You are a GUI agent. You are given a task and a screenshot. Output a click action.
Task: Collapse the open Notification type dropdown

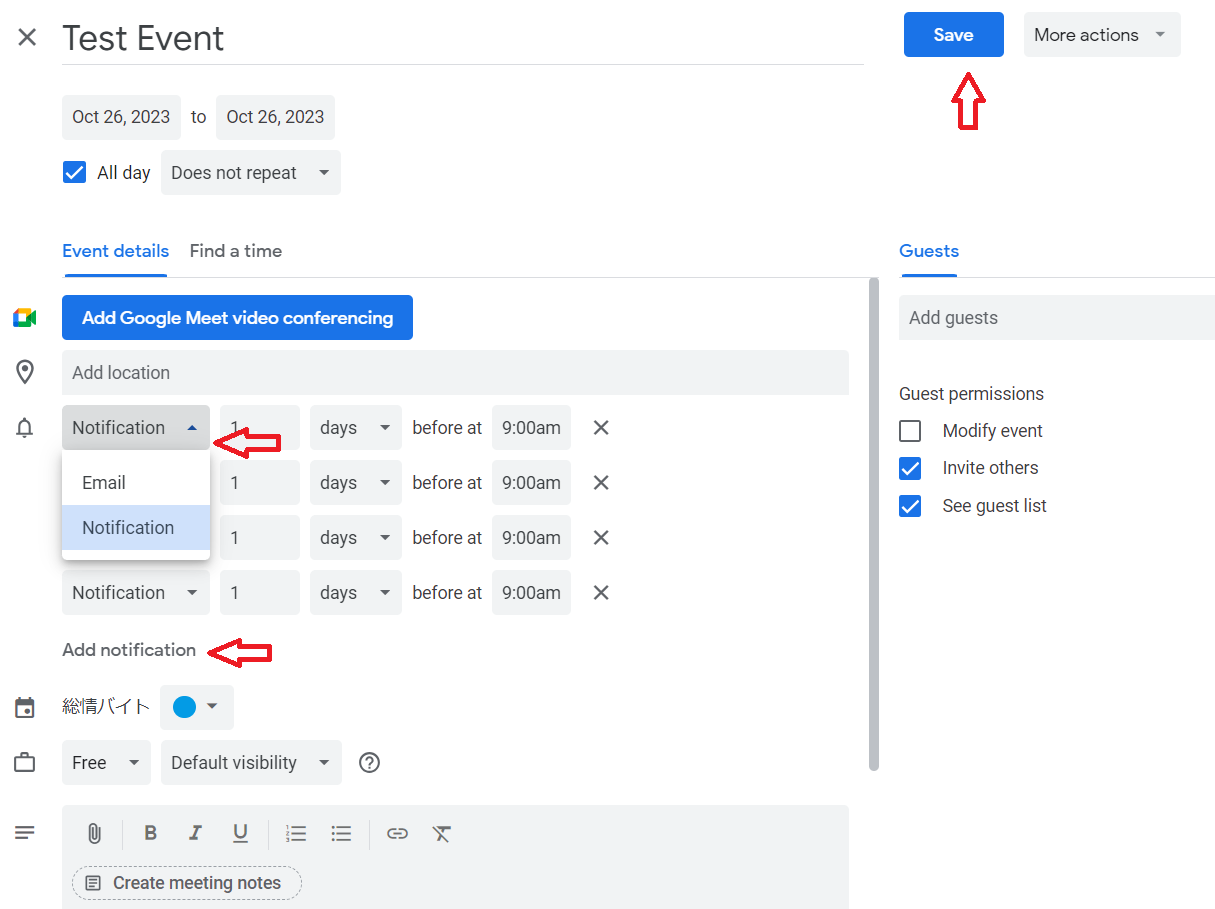click(136, 428)
